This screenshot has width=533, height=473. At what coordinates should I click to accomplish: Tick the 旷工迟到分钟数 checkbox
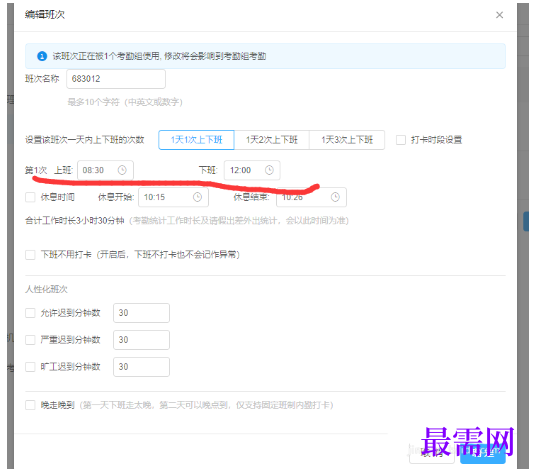[30, 367]
